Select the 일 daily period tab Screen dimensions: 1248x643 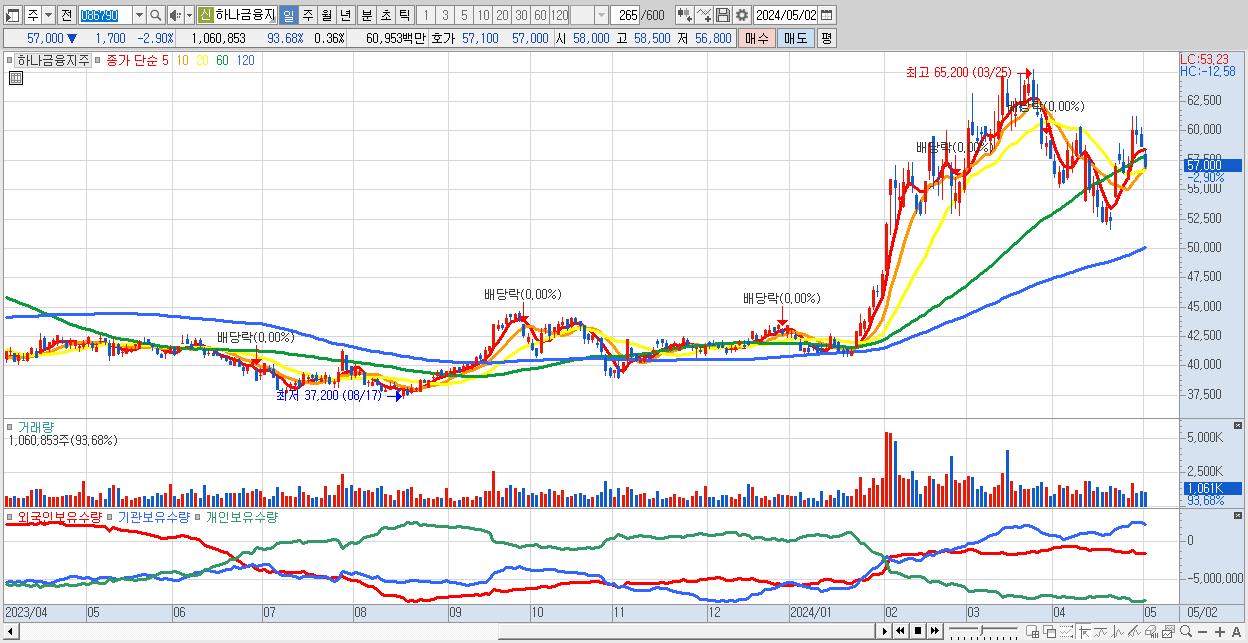pos(288,15)
